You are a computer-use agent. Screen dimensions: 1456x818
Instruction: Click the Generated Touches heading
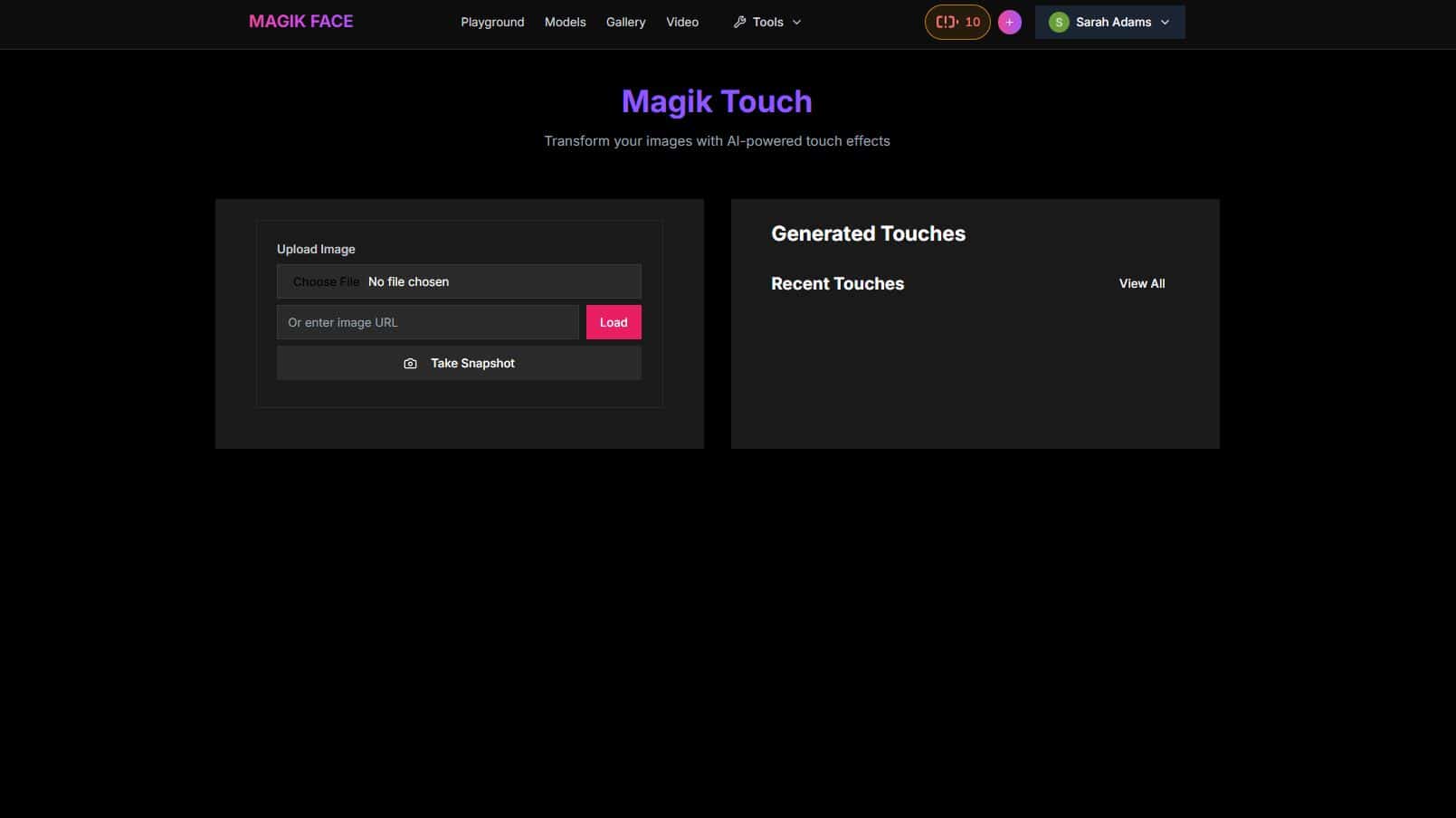pyautogui.click(x=868, y=233)
